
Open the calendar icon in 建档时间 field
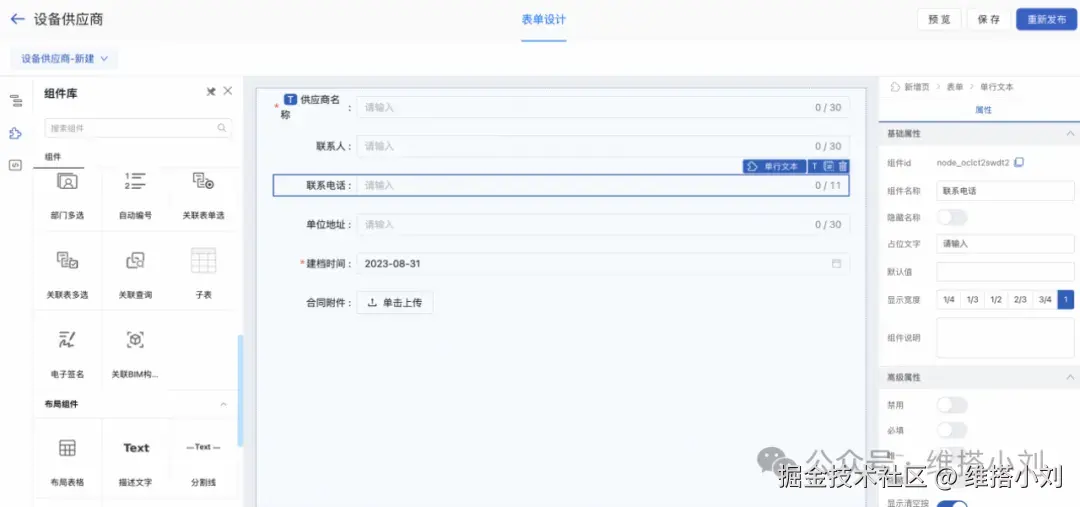(x=836, y=264)
